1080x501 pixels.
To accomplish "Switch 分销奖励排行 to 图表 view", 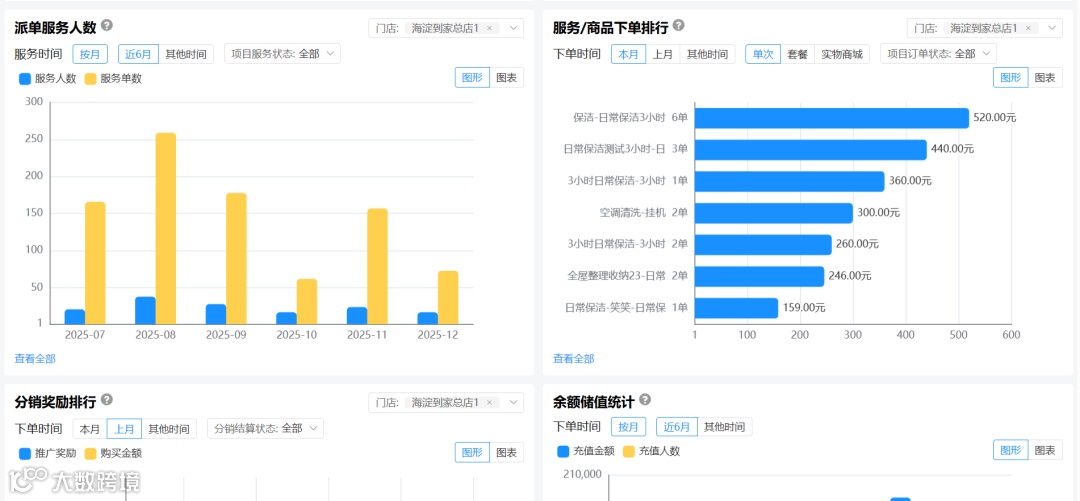I will click(506, 452).
